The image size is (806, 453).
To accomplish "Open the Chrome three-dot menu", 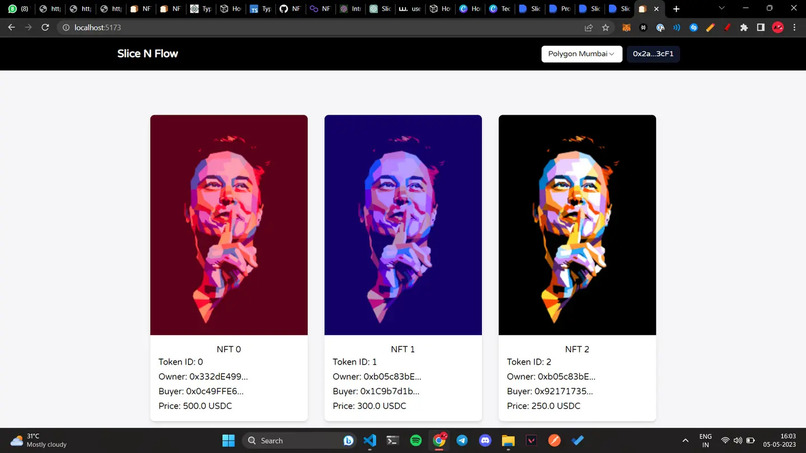I will pos(795,28).
